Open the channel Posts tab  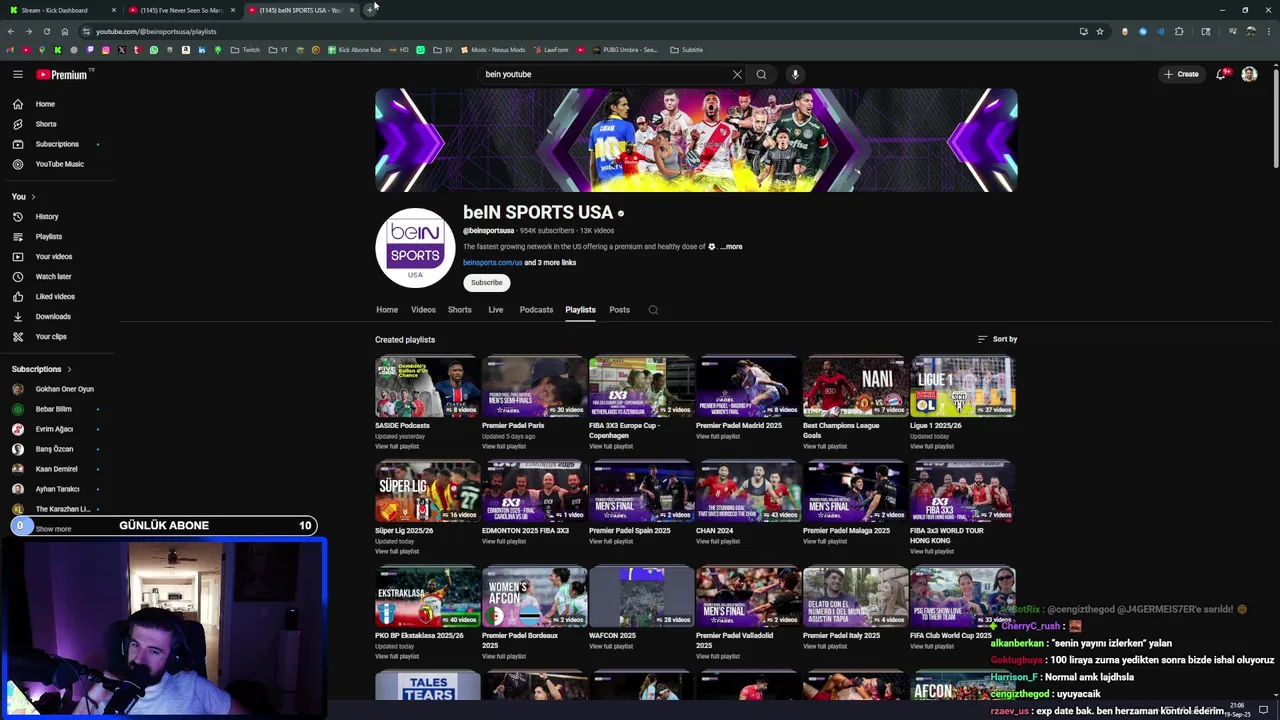(619, 310)
